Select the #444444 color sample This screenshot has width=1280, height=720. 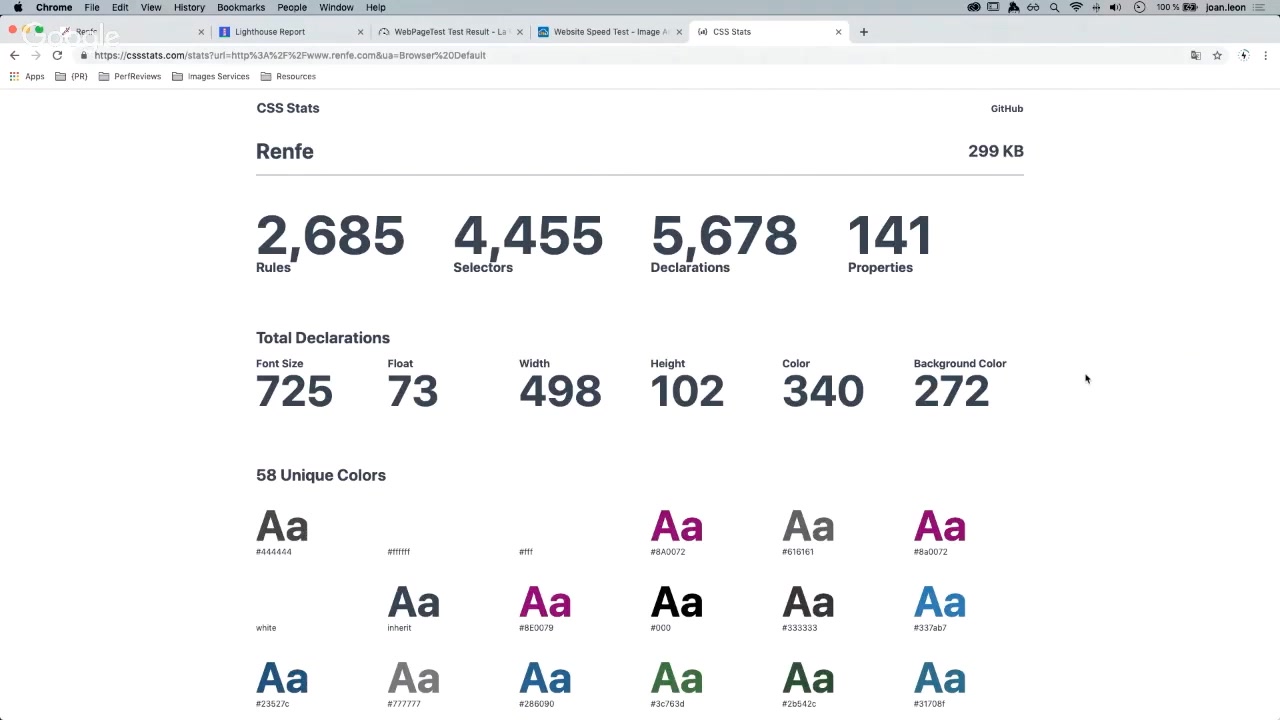(282, 532)
